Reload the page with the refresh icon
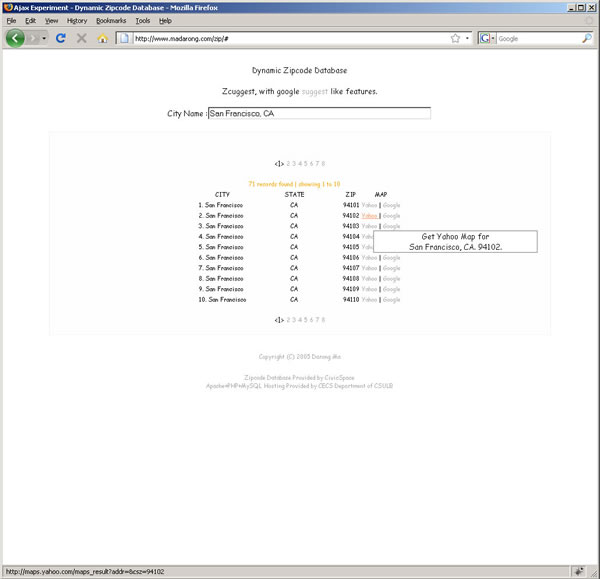600x579 pixels. click(x=60, y=38)
